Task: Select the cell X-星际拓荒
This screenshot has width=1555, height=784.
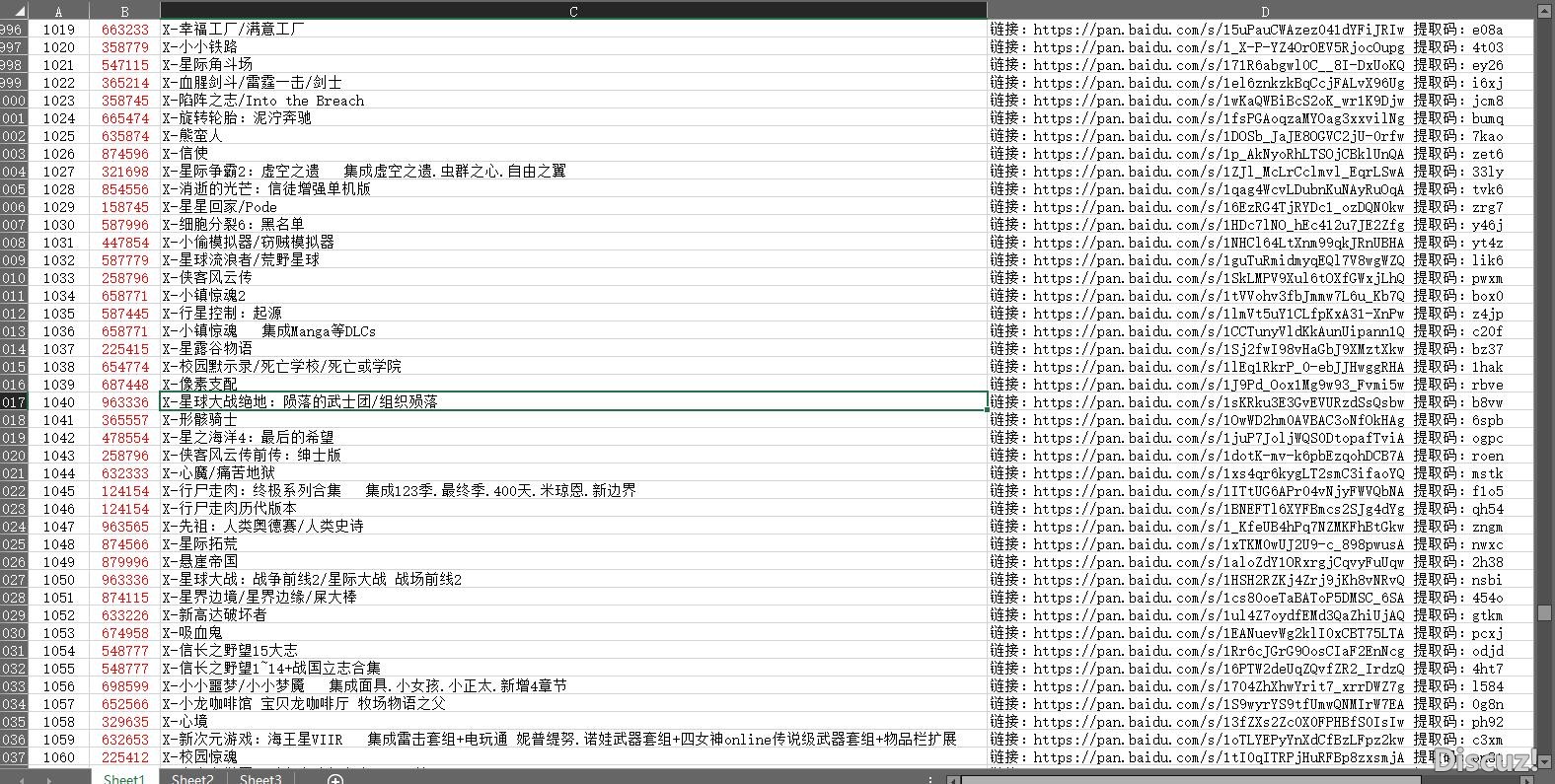Action: (x=573, y=544)
